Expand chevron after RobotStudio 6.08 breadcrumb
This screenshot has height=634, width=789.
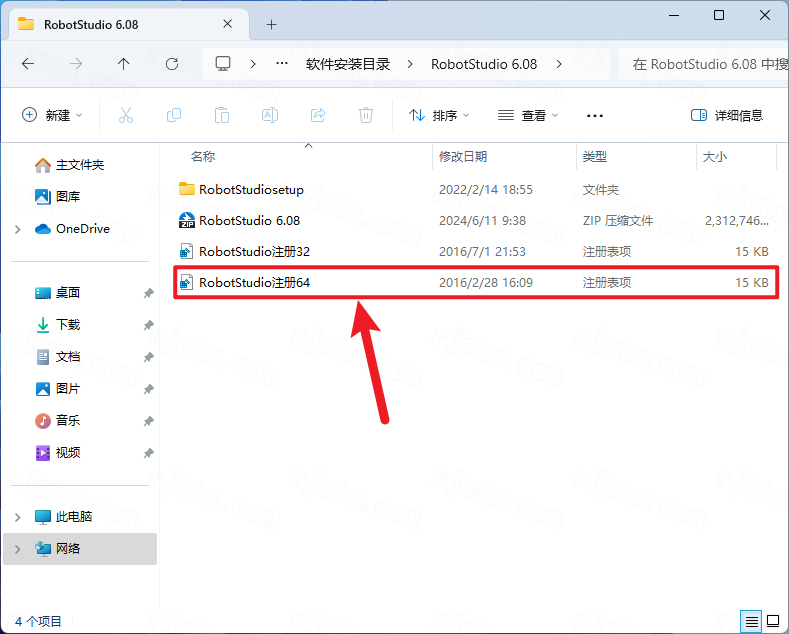coord(559,64)
